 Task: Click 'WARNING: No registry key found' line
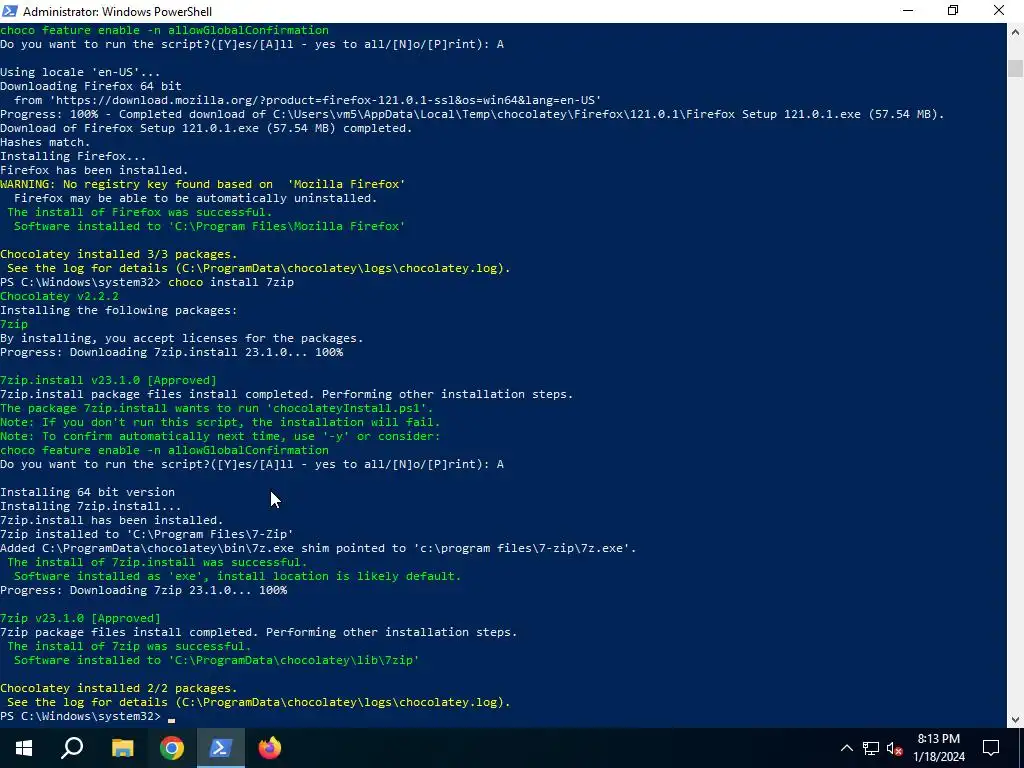pos(202,184)
